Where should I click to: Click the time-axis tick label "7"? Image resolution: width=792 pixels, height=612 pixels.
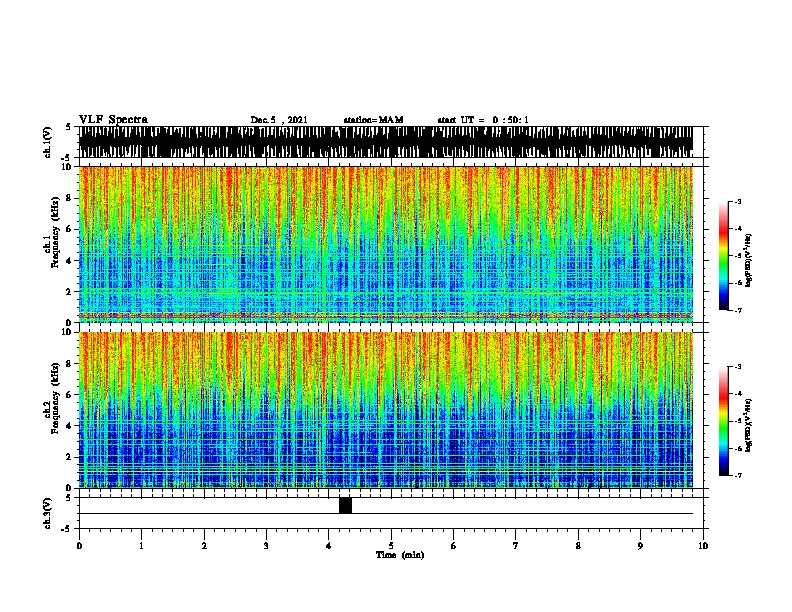coord(516,546)
